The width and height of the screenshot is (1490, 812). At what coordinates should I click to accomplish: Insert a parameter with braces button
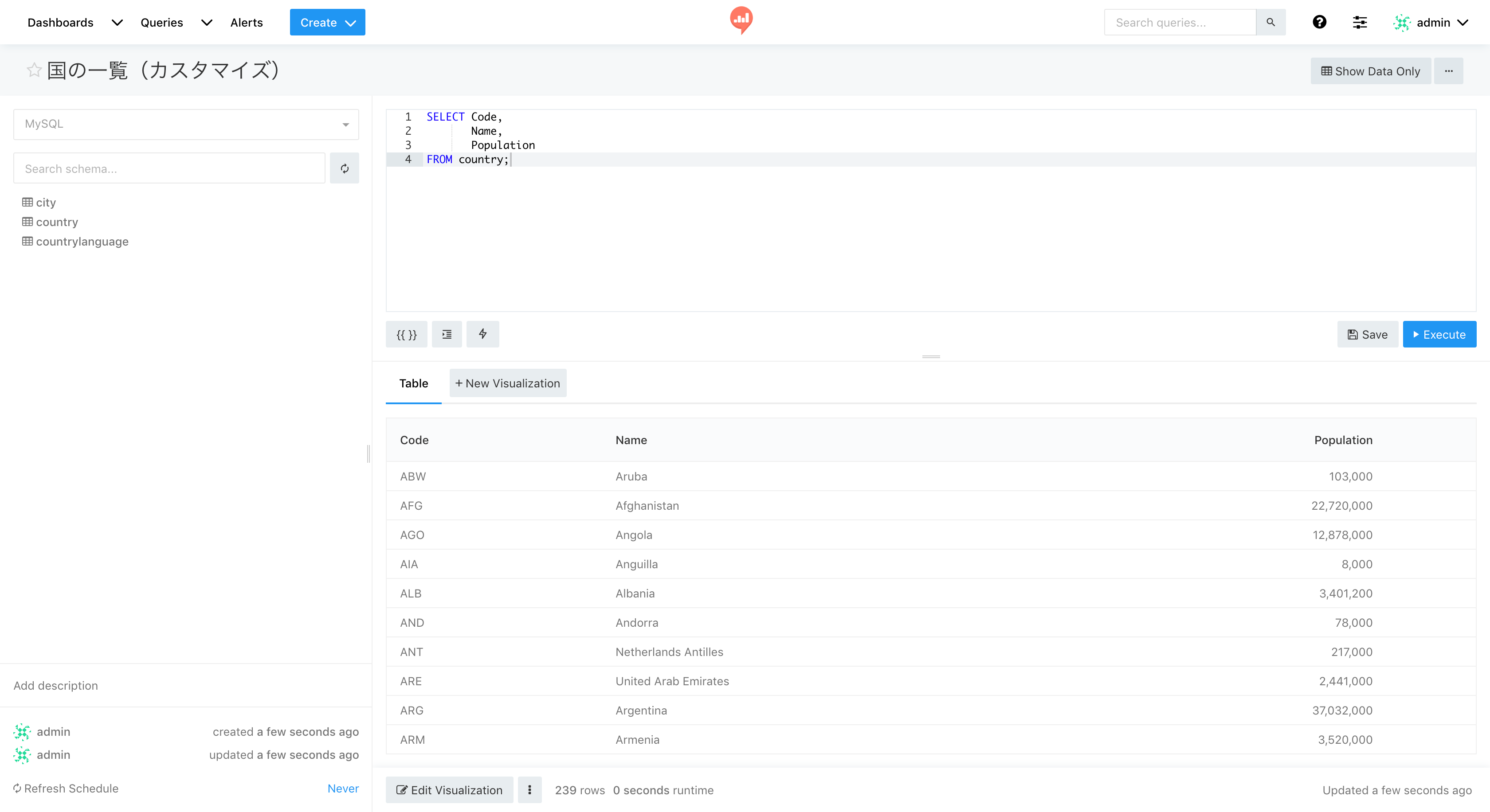click(406, 334)
